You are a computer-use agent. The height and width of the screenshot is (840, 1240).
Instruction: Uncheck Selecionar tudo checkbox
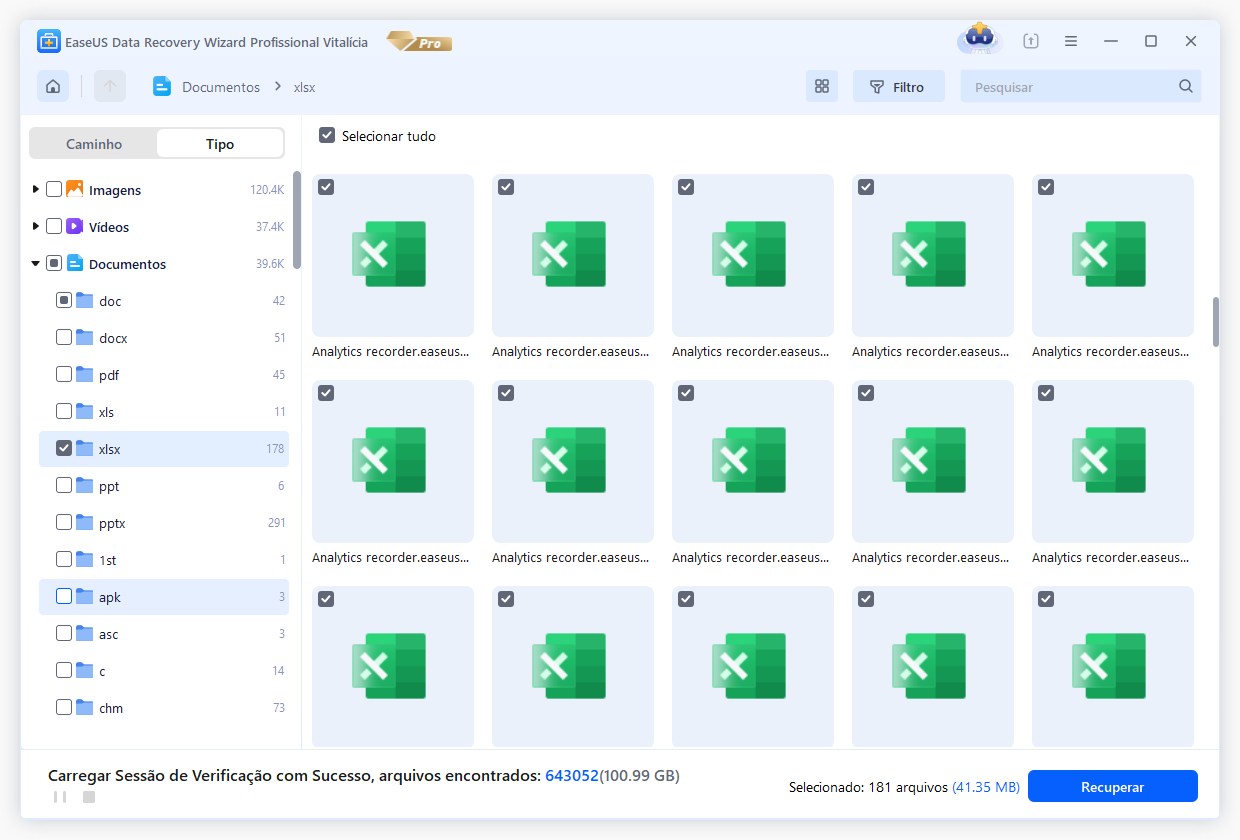[326, 135]
